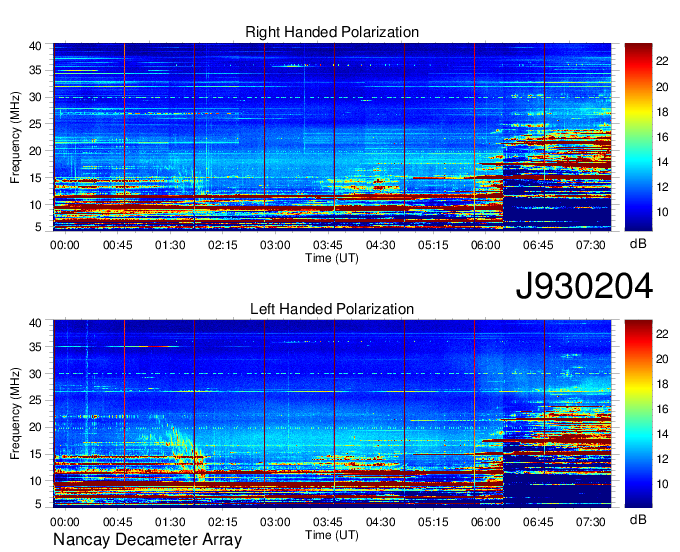This screenshot has height=552, width=680.
Task: Click the top plot's Frequency (MHz) label
Action: click(x=15, y=137)
